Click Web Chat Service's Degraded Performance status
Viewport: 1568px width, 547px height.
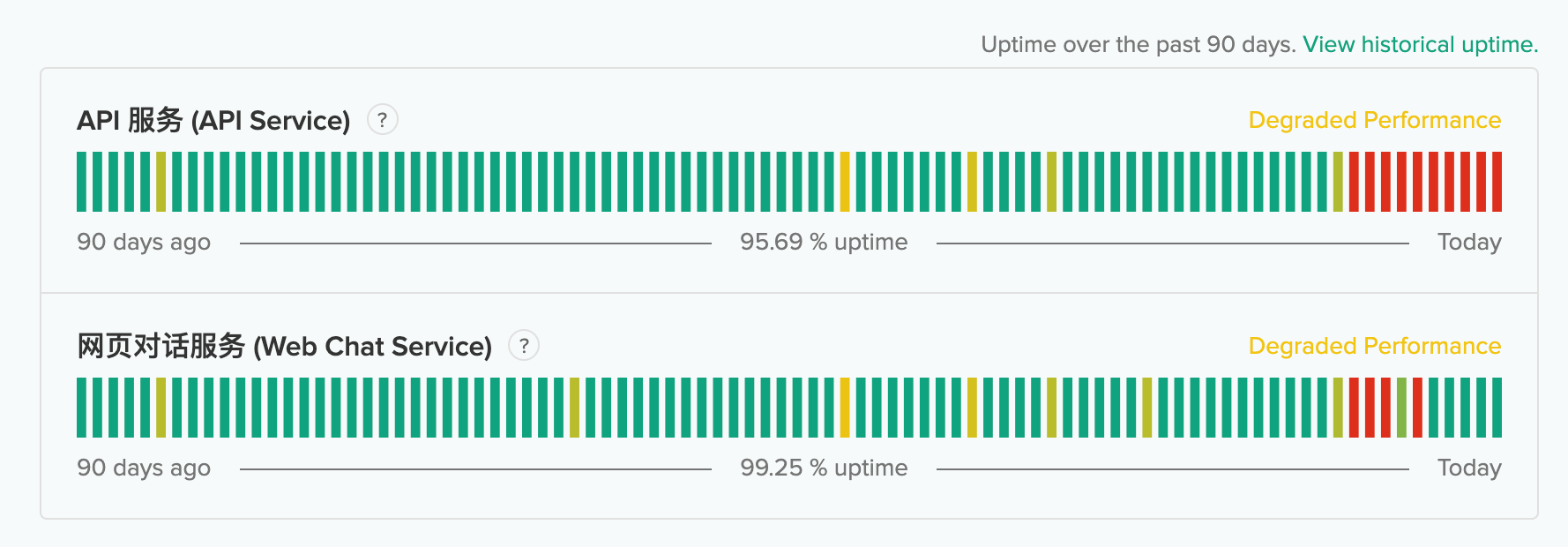[1374, 346]
